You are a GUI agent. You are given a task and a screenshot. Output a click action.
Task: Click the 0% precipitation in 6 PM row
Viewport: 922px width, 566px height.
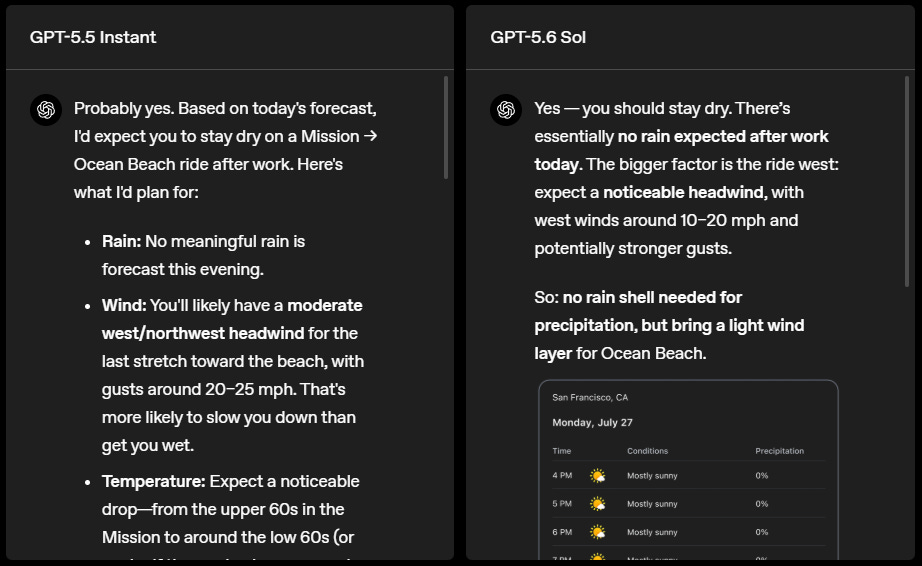click(x=761, y=532)
